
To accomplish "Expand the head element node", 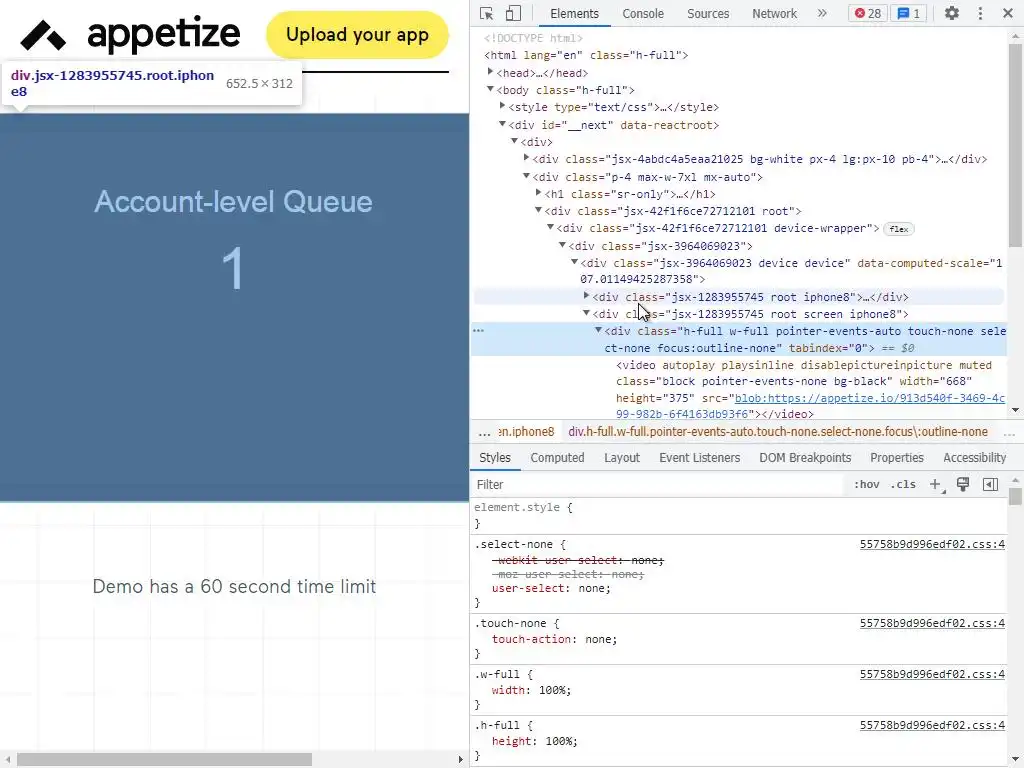I will (490, 72).
